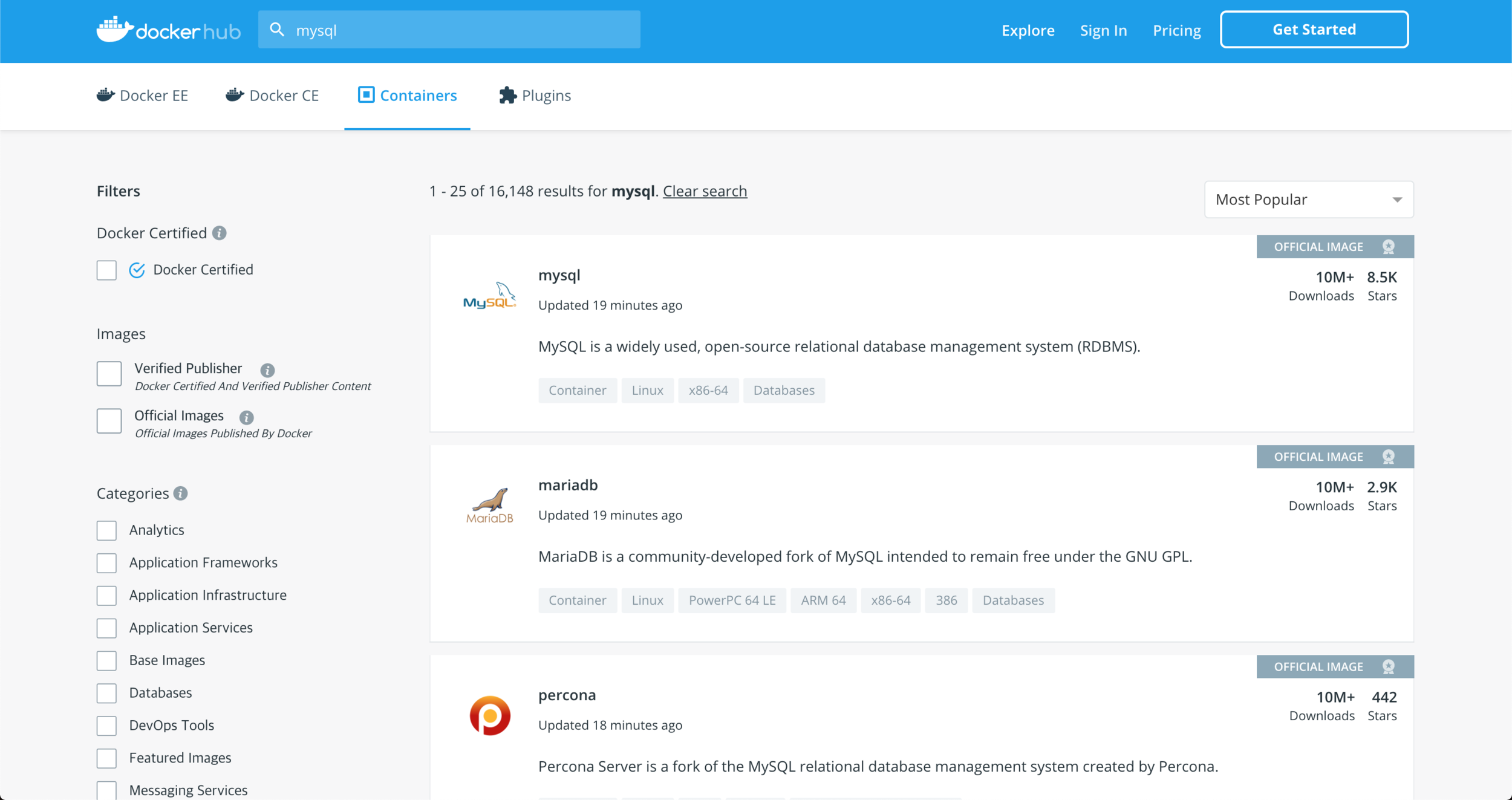
Task: Check the Analytics category filter
Action: click(107, 530)
